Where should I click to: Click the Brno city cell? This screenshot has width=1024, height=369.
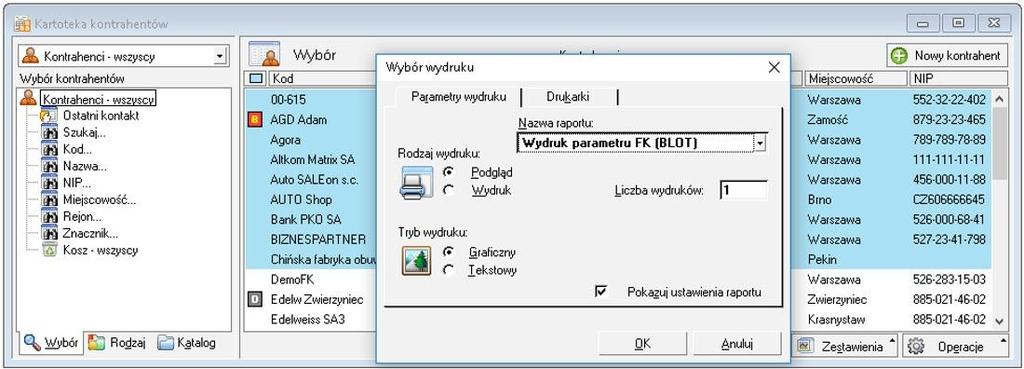820,200
